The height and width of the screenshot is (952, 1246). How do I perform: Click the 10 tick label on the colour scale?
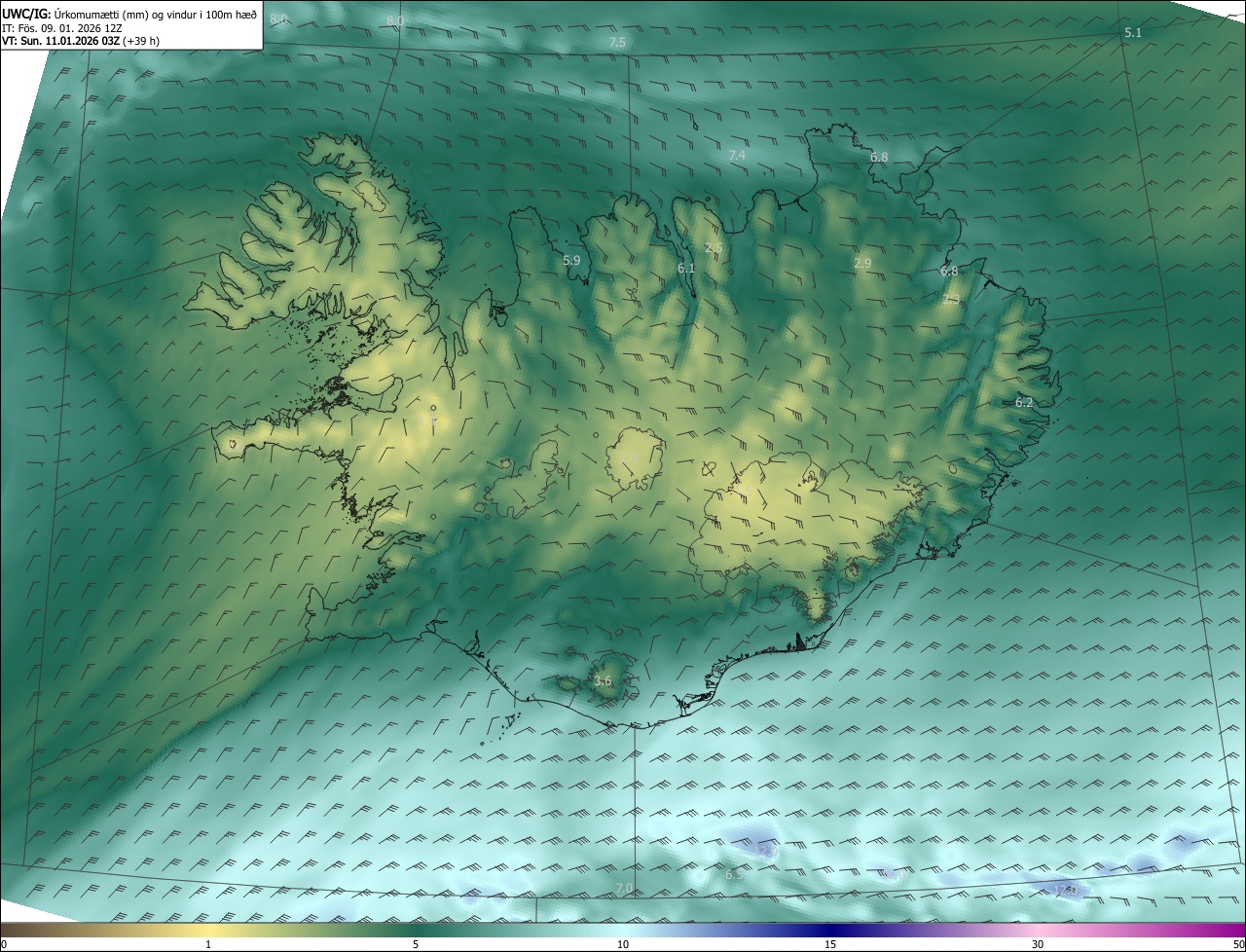click(x=623, y=944)
